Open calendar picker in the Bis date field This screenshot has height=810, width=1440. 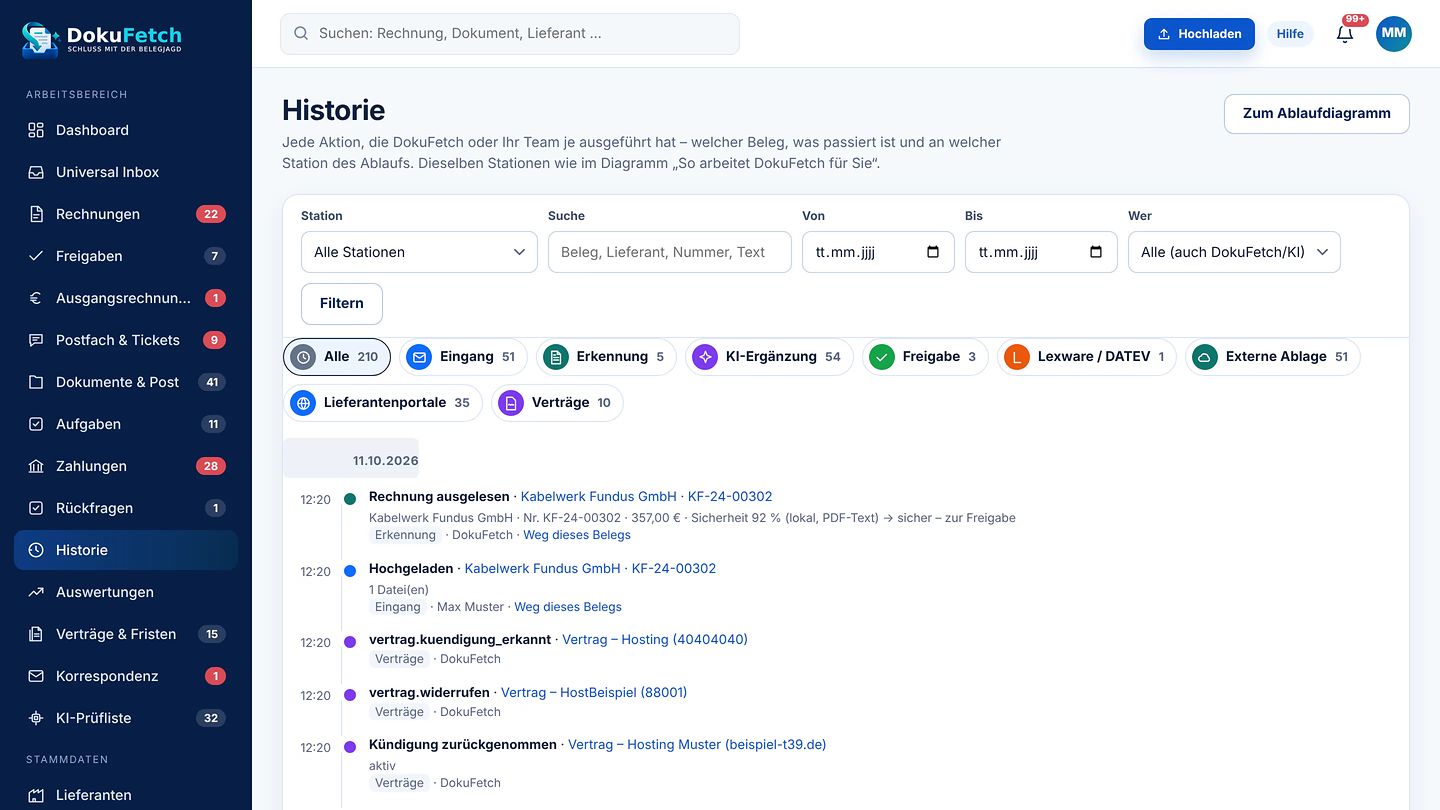click(1096, 252)
